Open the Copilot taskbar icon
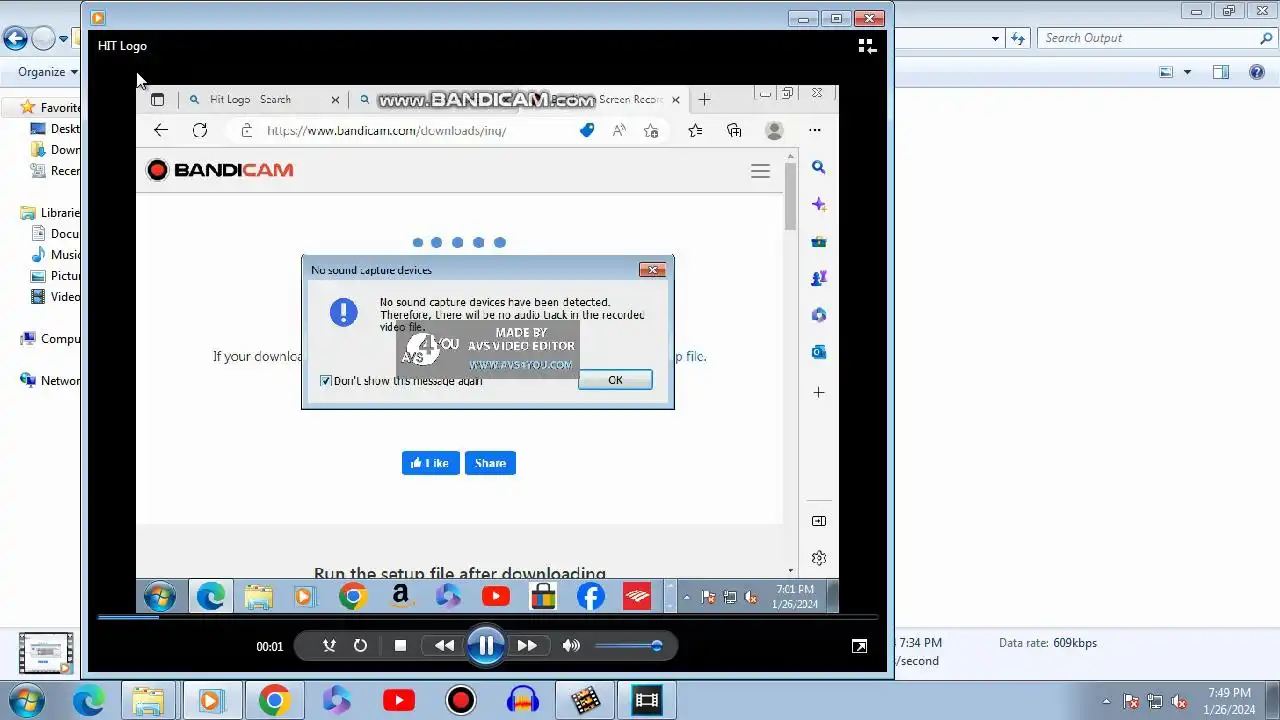The image size is (1280, 720). tap(337, 700)
